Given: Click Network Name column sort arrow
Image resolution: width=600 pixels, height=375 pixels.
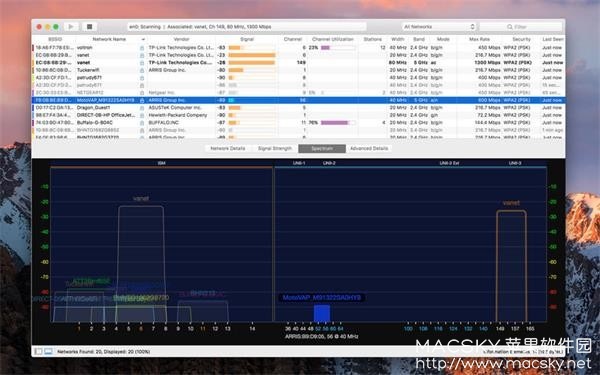Looking at the screenshot, I should 143,39.
